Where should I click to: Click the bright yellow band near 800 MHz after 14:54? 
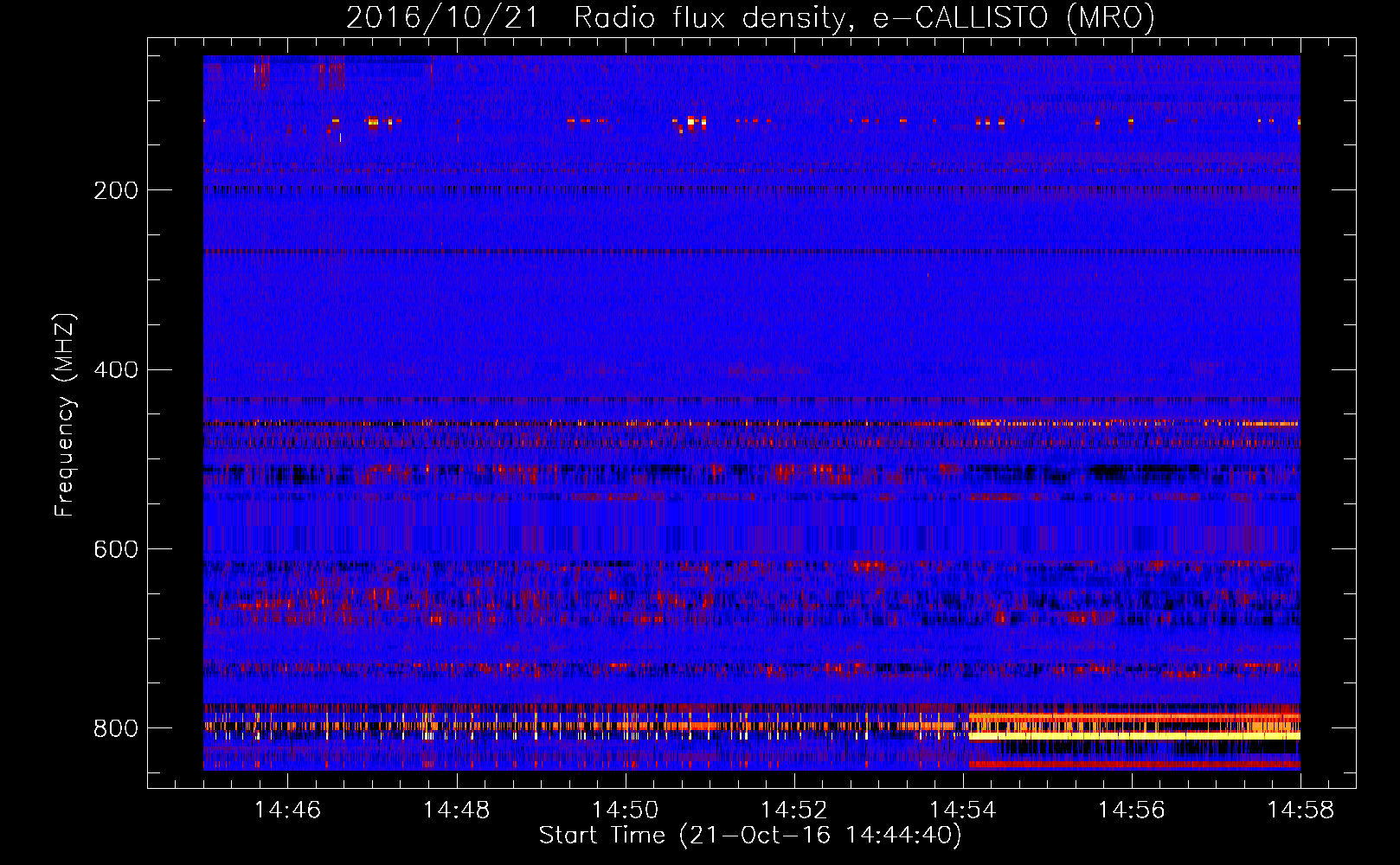pyautogui.click(x=1134, y=736)
